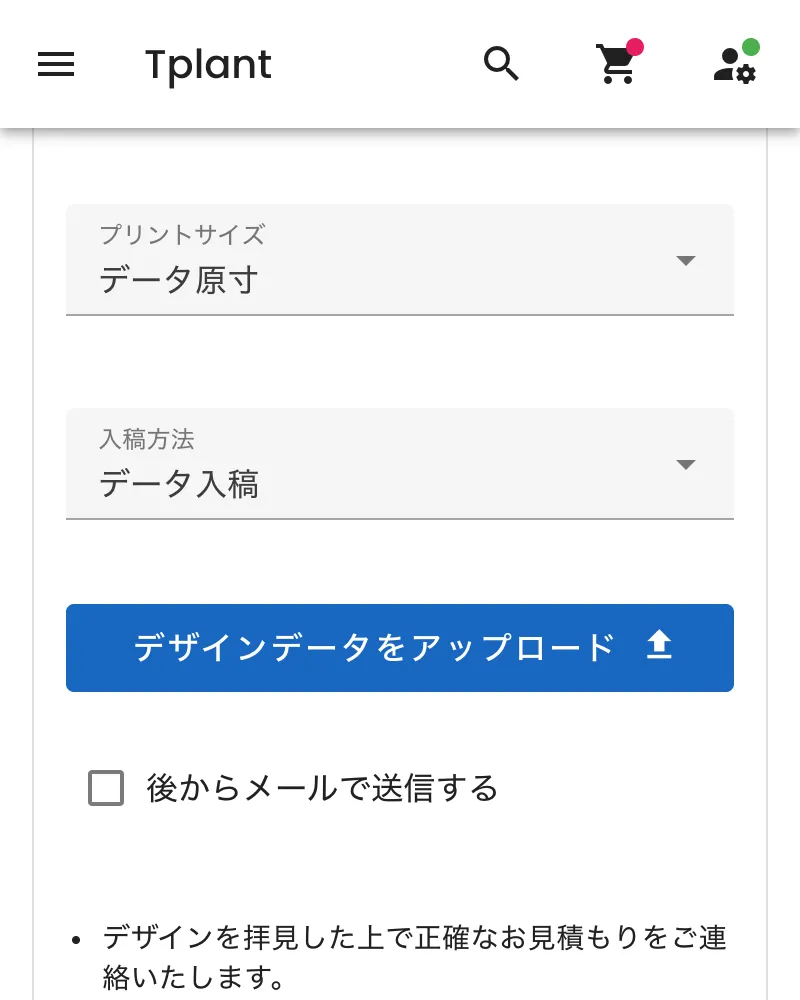This screenshot has width=800, height=1000.
Task: Click the green badge on account icon
Action: 751,47
